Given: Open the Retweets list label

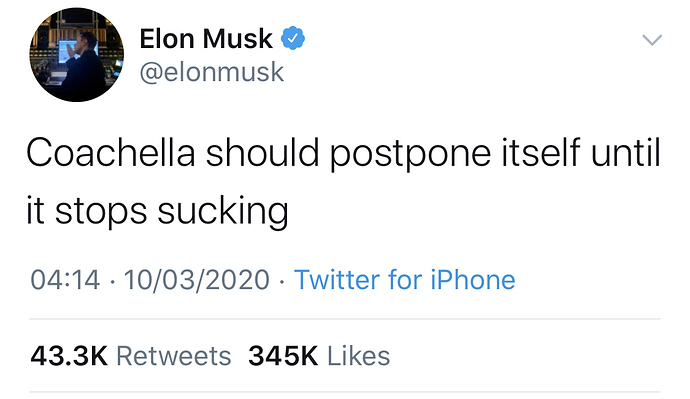Looking at the screenshot, I should pos(173,356).
